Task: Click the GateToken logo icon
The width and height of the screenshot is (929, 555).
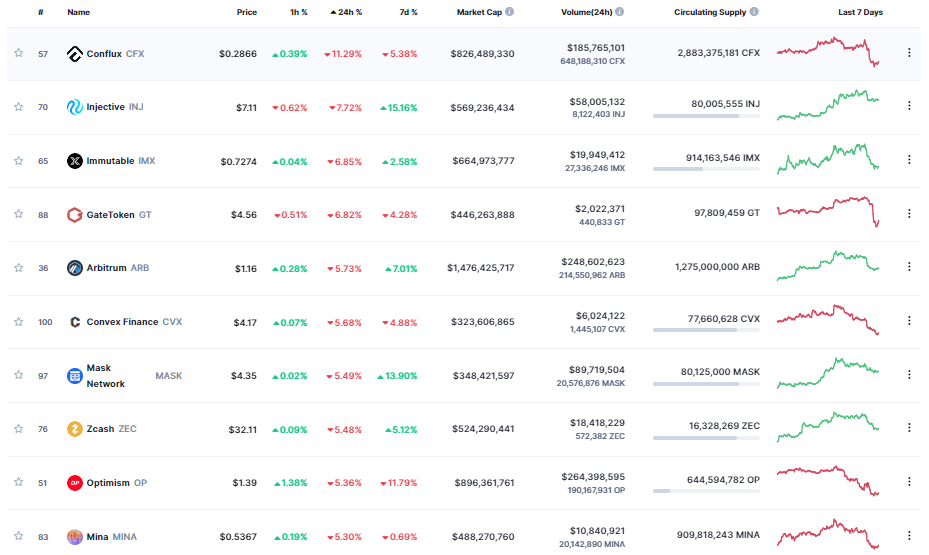Action: tap(74, 214)
